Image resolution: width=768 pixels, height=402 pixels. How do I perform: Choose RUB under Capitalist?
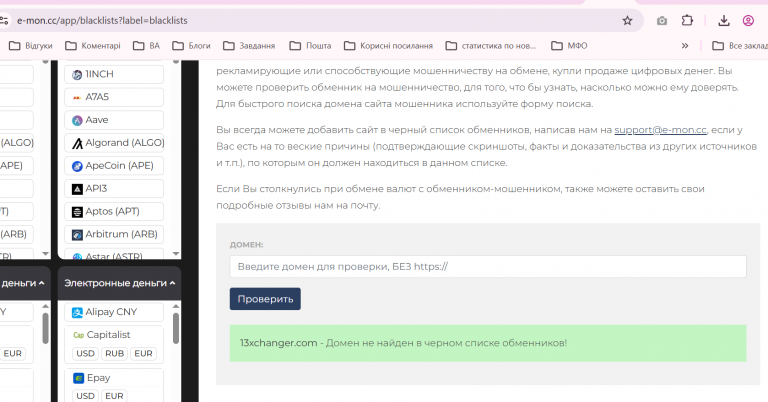[115, 354]
